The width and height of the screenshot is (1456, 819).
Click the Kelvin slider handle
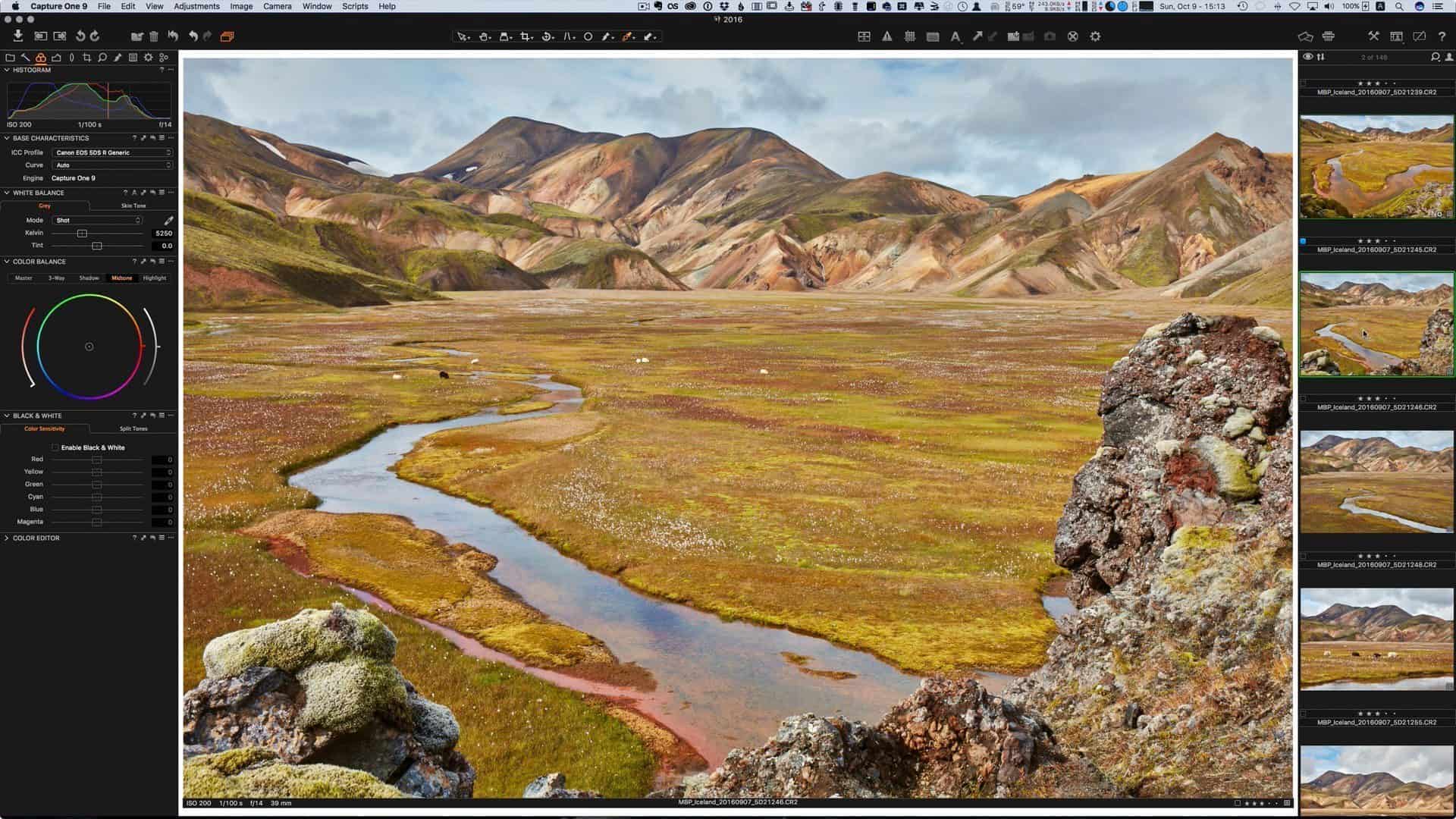point(82,234)
